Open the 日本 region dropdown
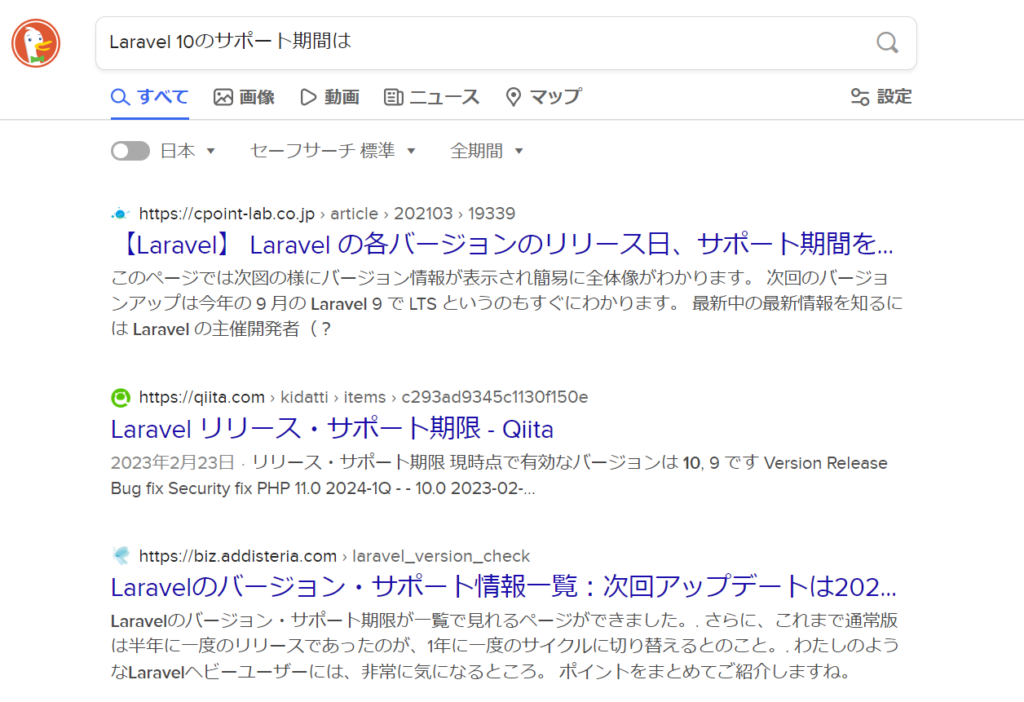1024x702 pixels. click(x=187, y=151)
